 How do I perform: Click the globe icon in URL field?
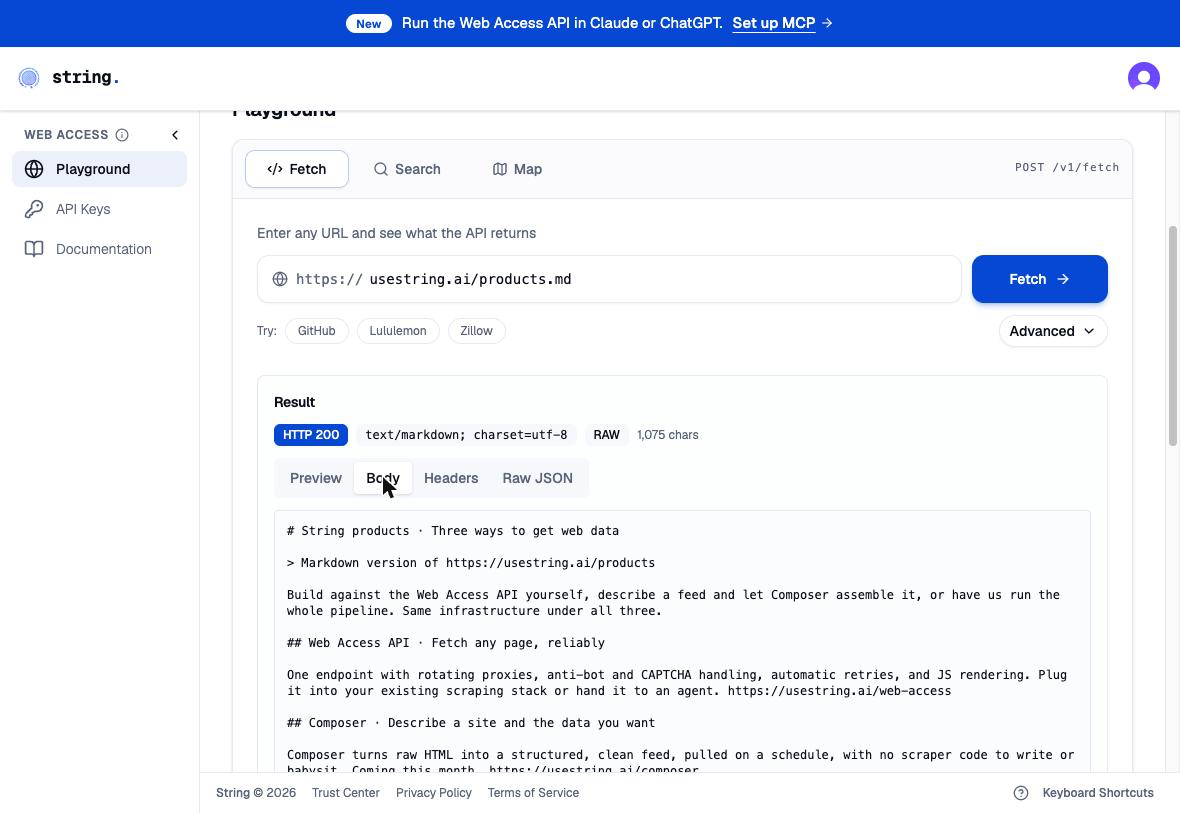280,279
